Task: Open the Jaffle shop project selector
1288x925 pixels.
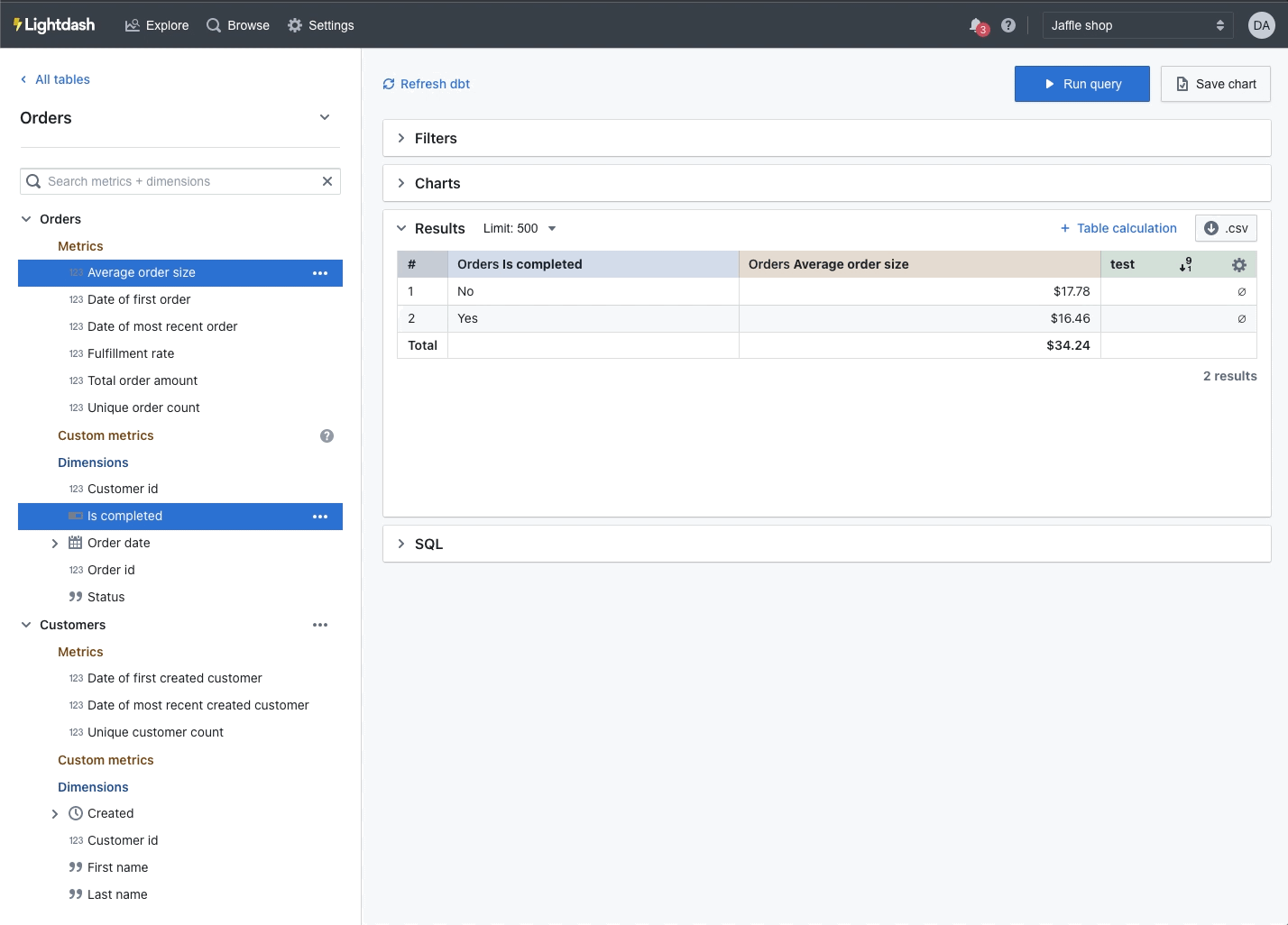Action: tap(1136, 24)
